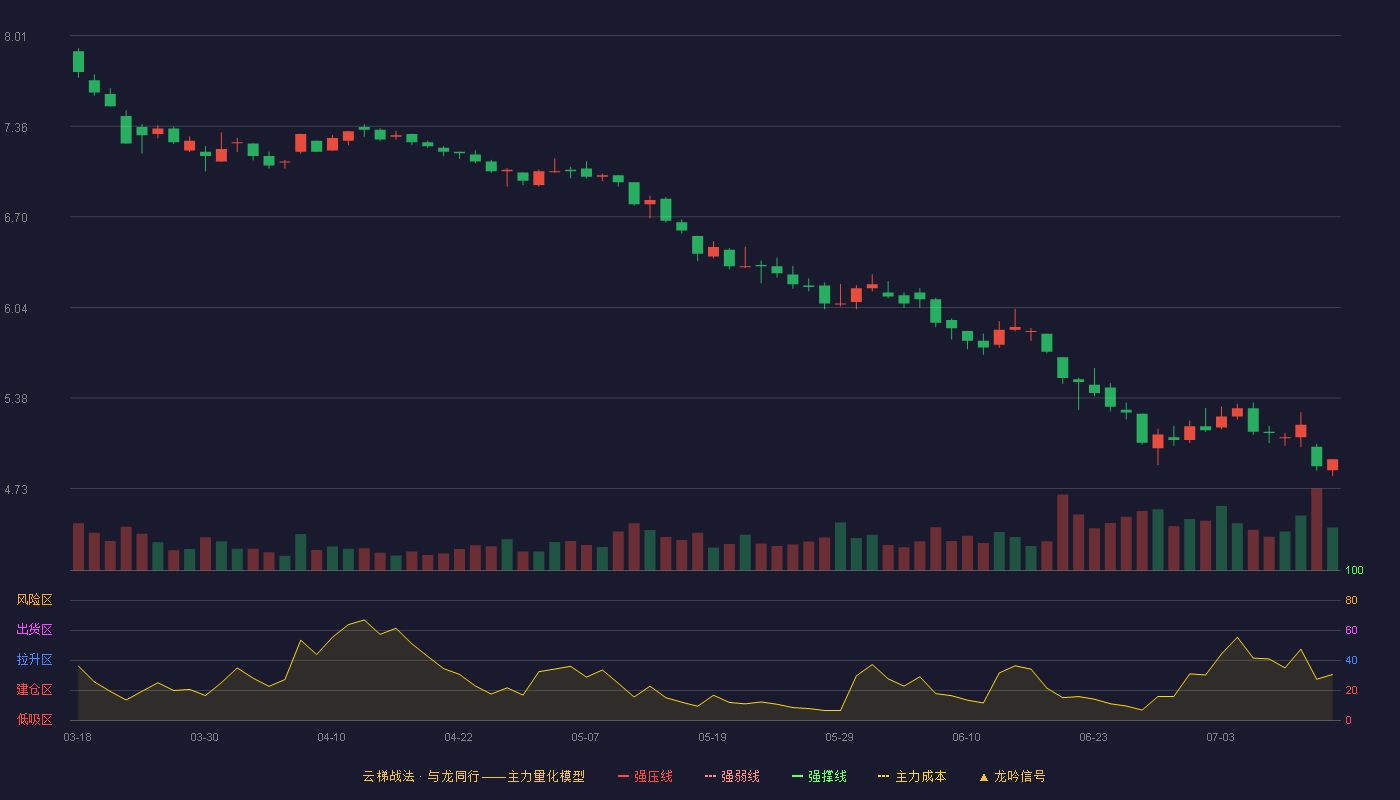Click the red 20 indicator scale value

click(1351, 691)
